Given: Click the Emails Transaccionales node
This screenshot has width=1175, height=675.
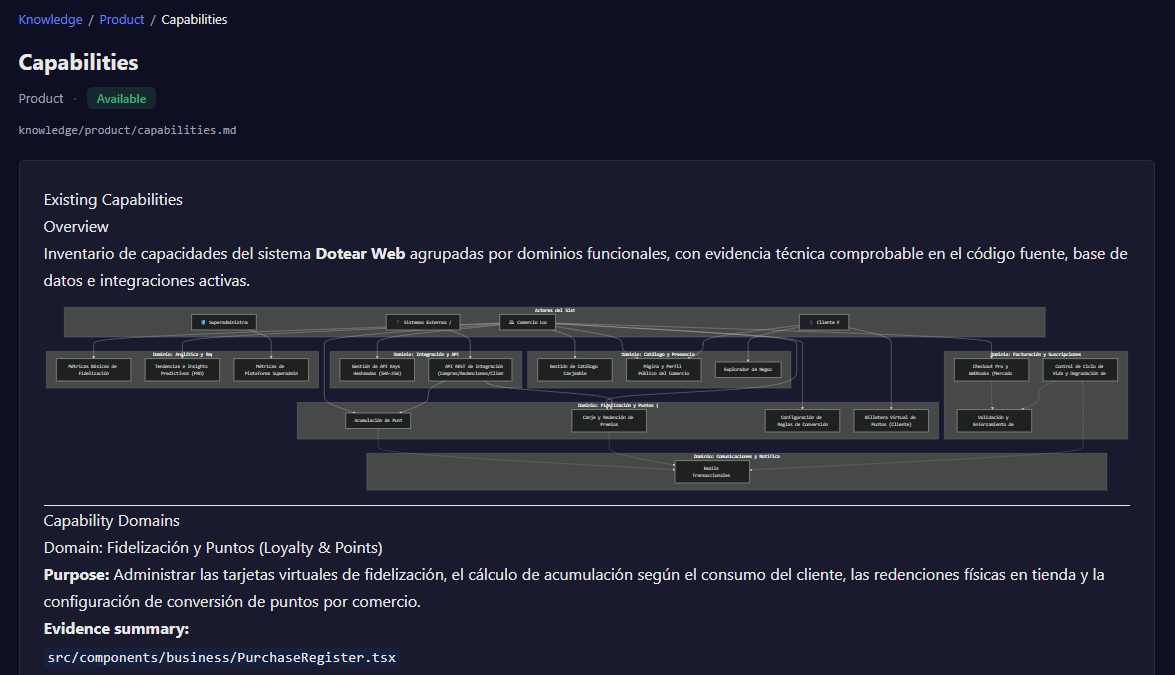Looking at the screenshot, I should [x=712, y=471].
